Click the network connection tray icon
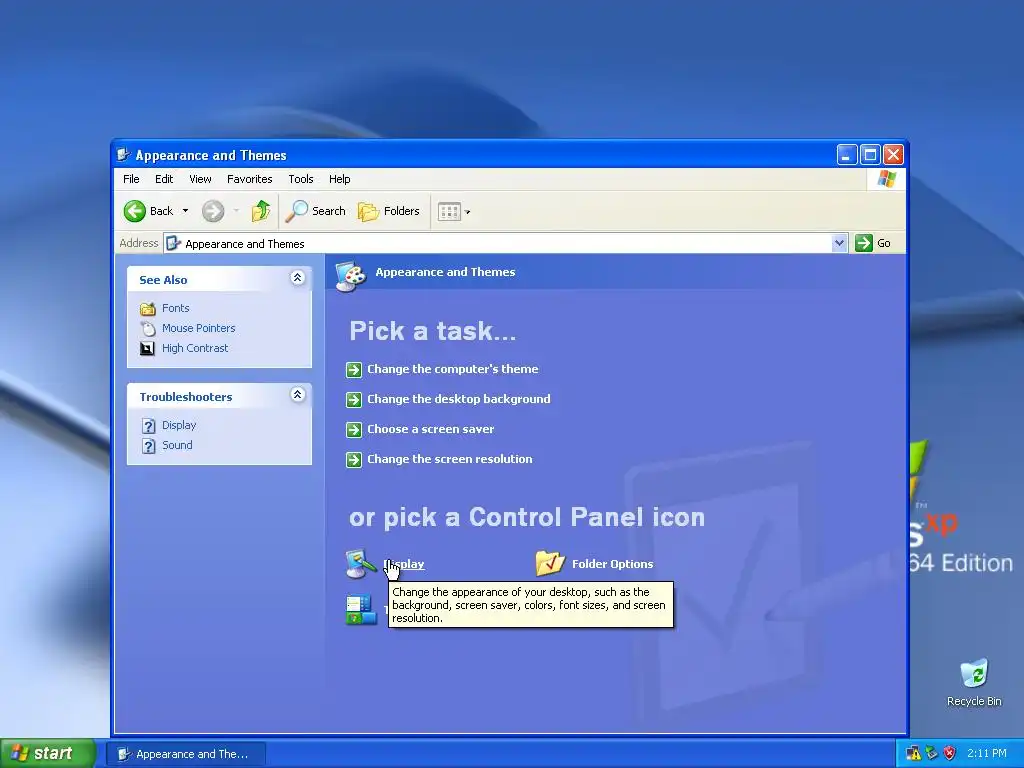 [932, 754]
